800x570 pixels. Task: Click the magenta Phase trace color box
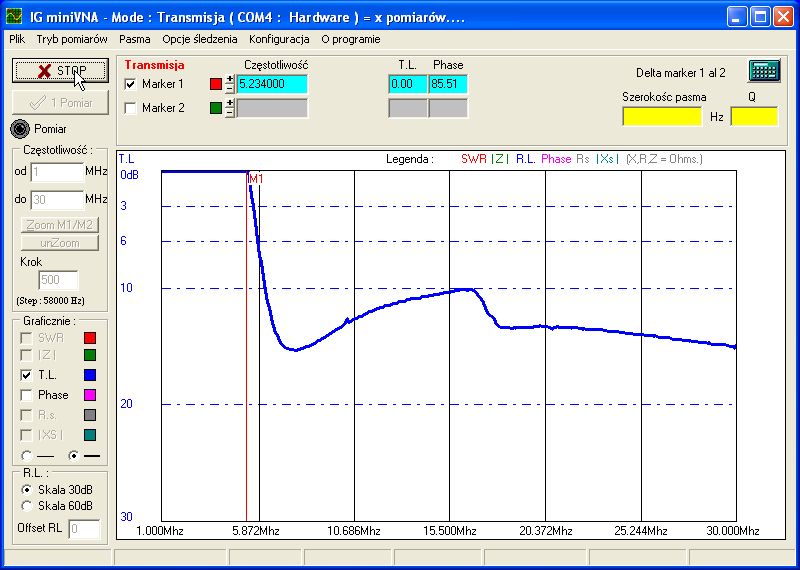90,395
